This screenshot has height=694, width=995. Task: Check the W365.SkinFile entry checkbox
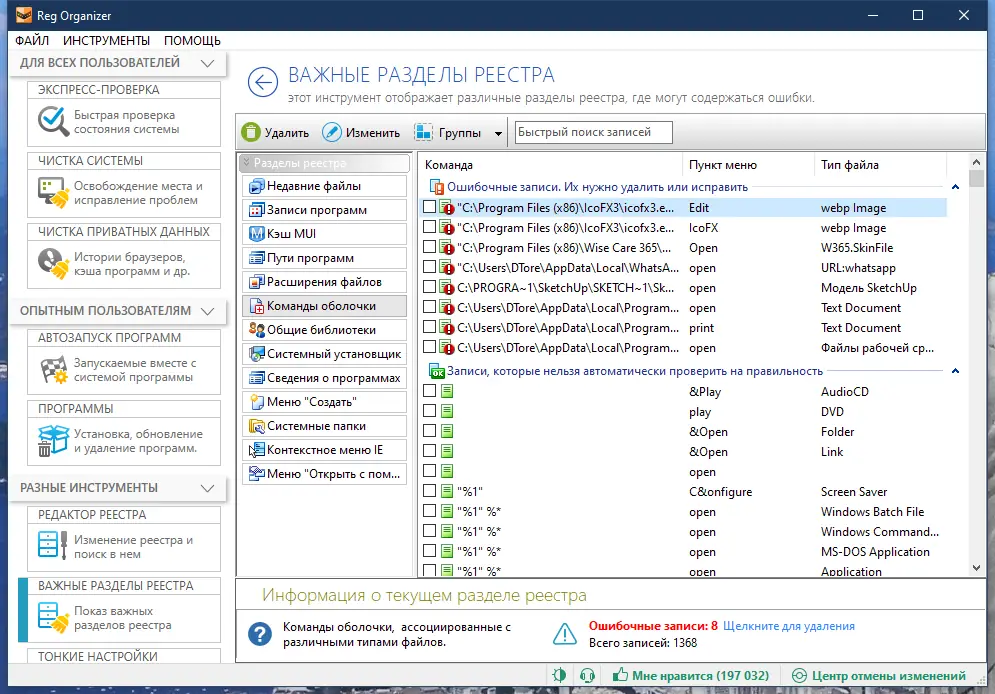pyautogui.click(x=430, y=247)
